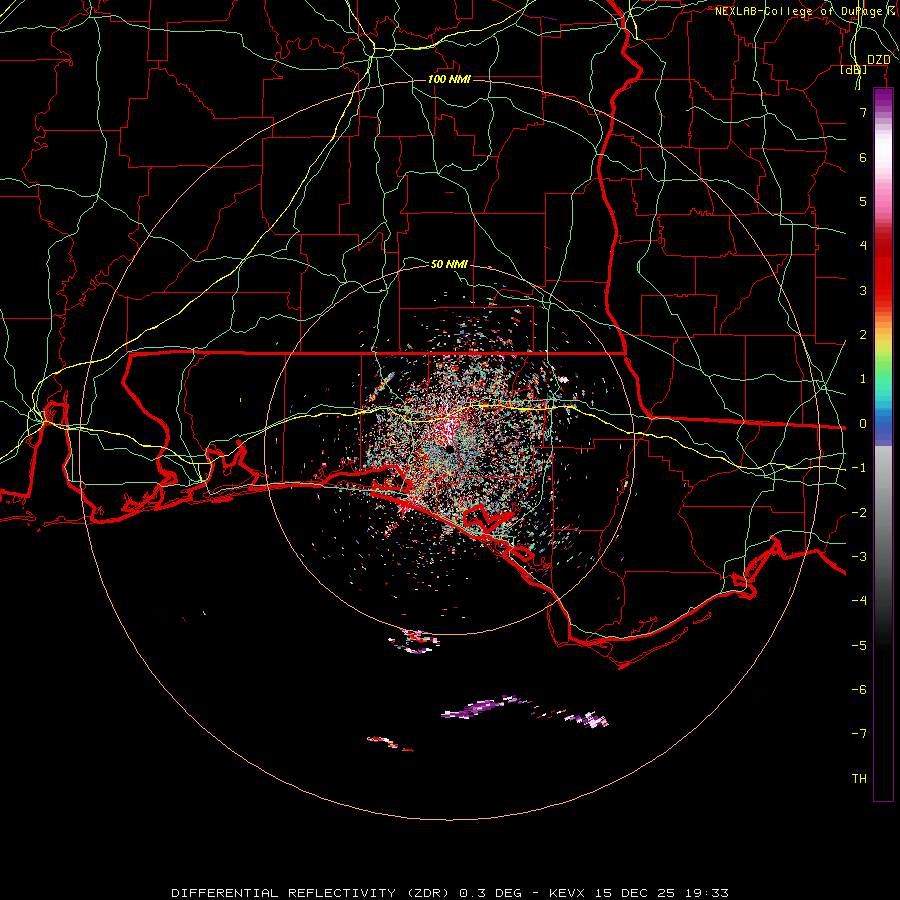
Task: Click the -1 value on the color scale
Action: point(859,468)
